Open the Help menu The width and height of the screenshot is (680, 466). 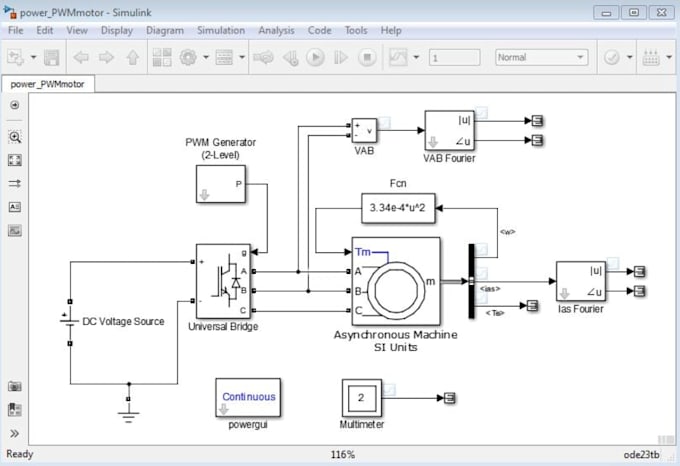[x=391, y=30]
